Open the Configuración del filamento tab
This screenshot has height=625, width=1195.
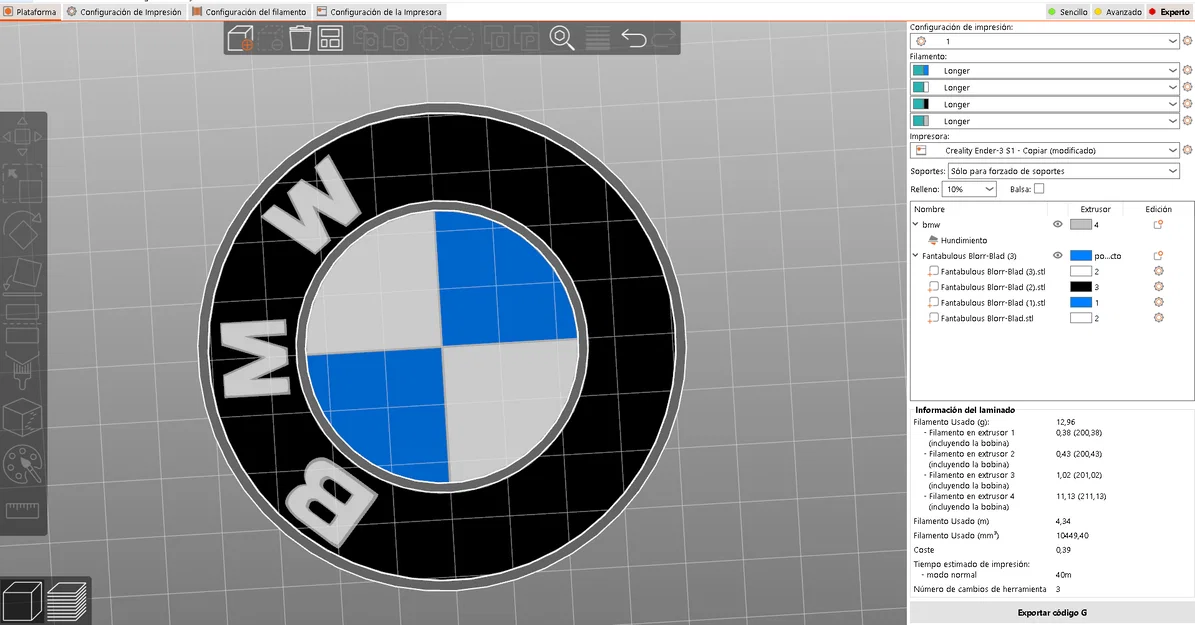250,11
